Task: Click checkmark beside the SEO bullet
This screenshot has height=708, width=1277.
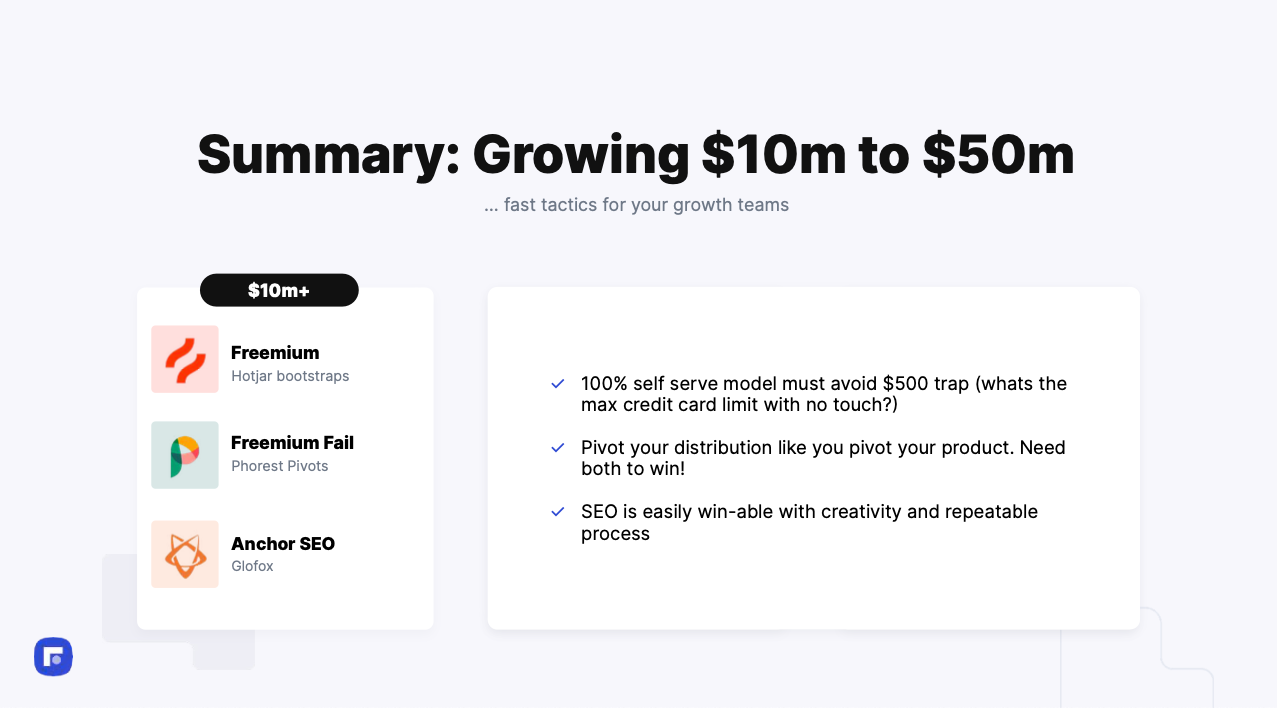Action: pos(558,511)
